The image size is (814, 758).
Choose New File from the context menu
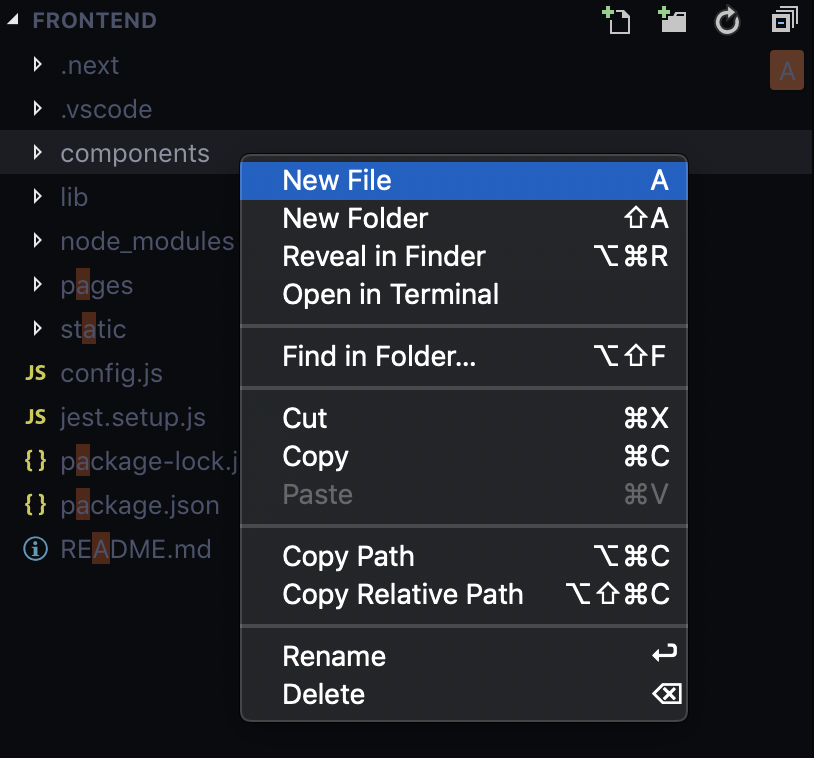[x=337, y=181]
